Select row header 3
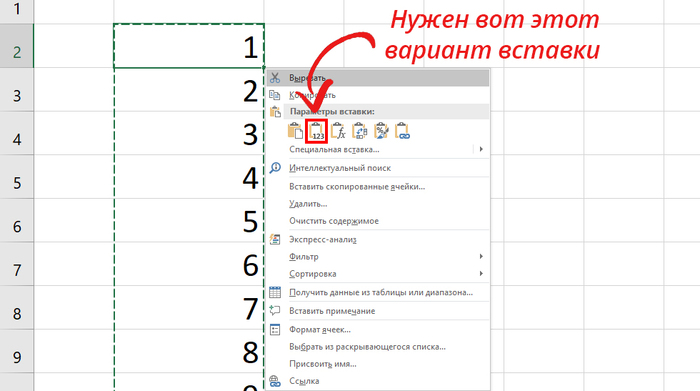 point(17,89)
